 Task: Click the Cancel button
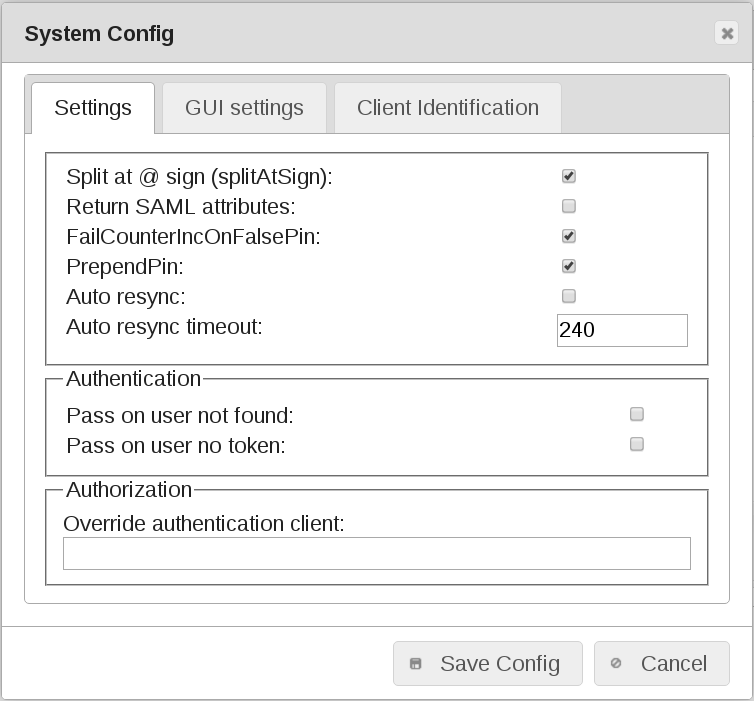click(661, 664)
